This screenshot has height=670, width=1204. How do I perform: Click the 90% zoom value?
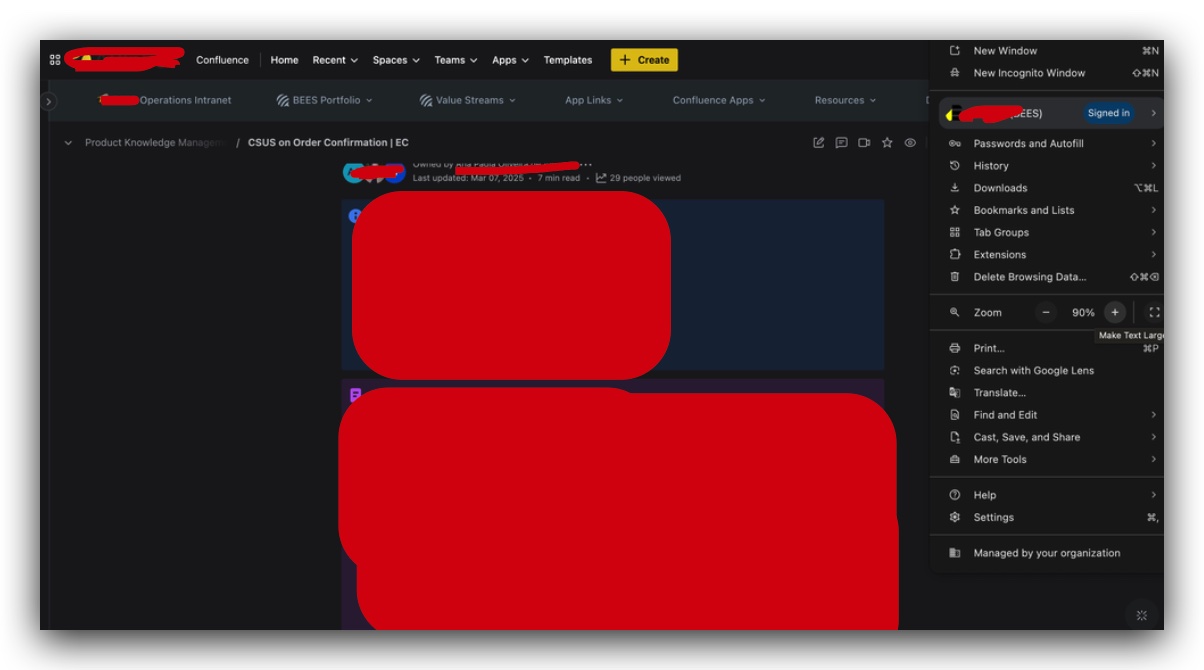[1083, 312]
